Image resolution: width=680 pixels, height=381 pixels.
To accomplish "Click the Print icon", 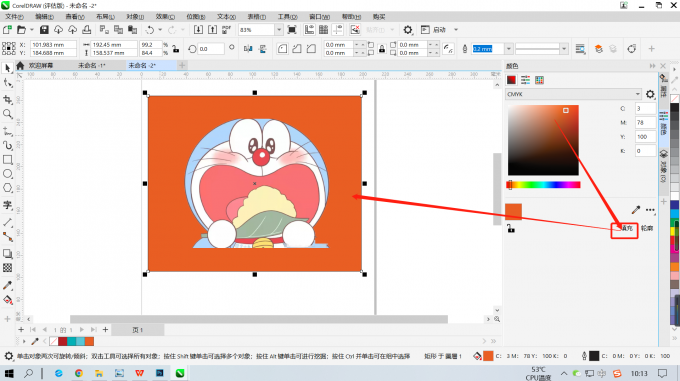I will [x=87, y=29].
